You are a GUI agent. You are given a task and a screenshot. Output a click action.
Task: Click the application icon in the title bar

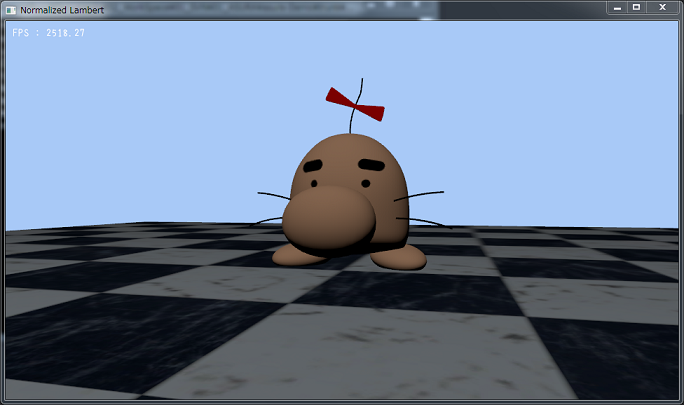(x=11, y=9)
